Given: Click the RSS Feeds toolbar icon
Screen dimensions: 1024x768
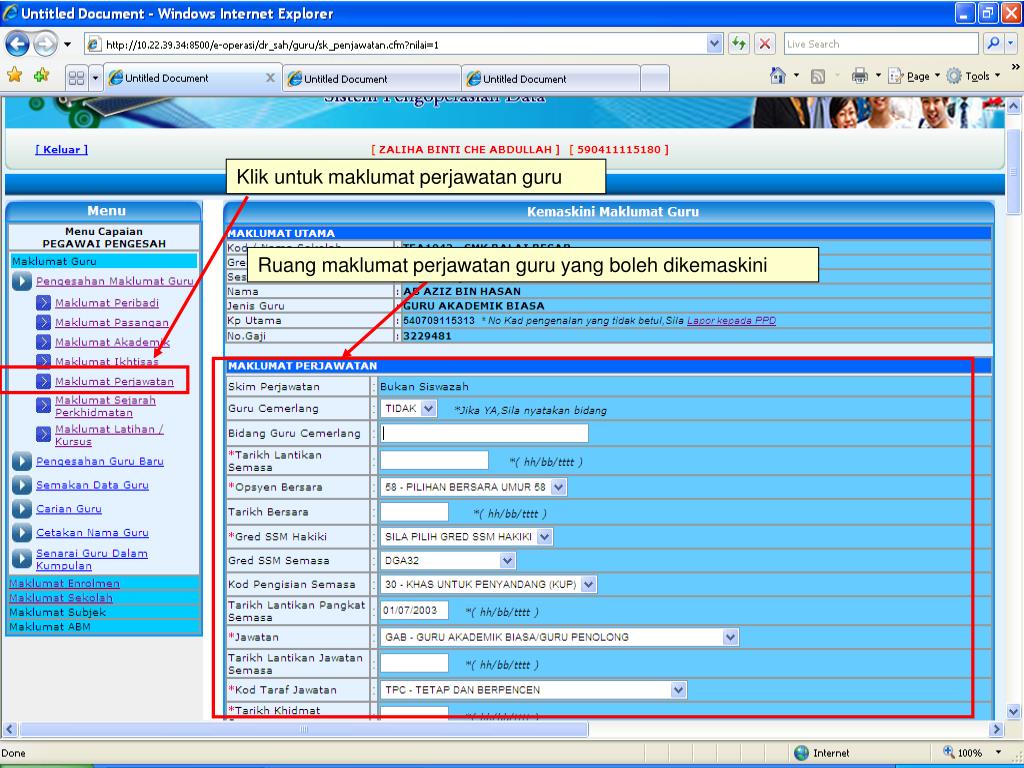Looking at the screenshot, I should pos(818,76).
